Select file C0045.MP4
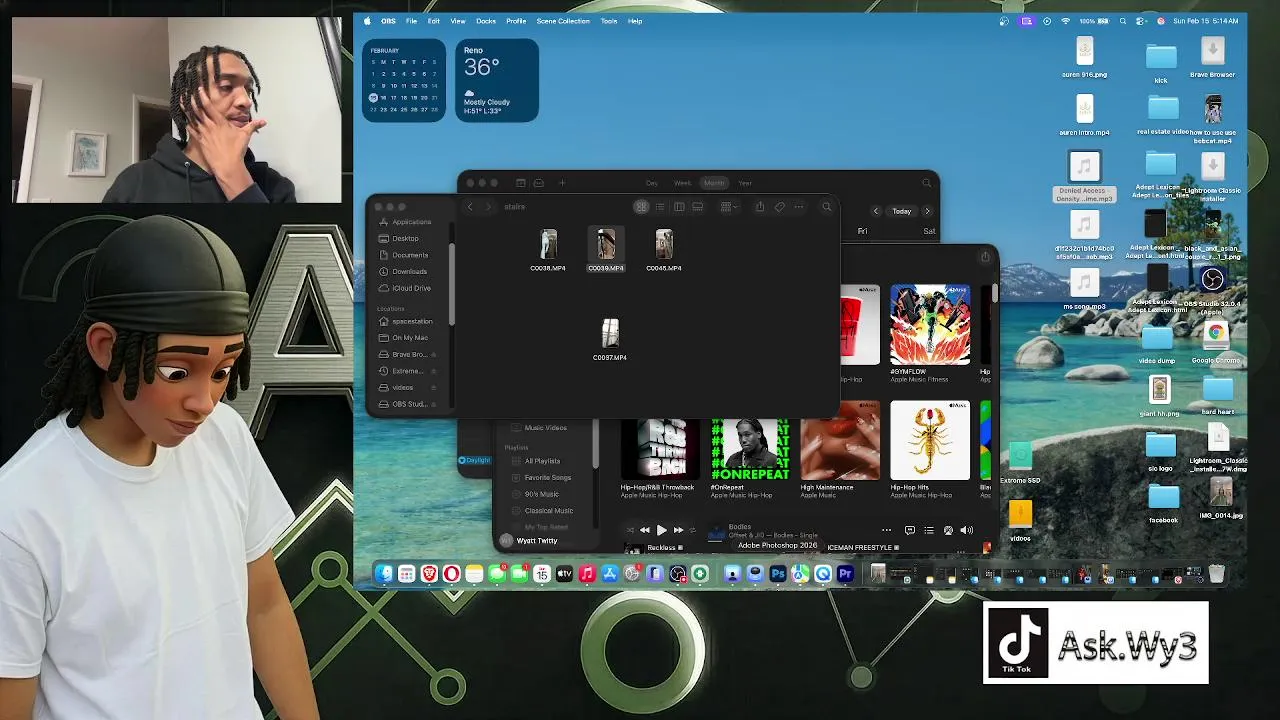1280x720 pixels. click(x=664, y=251)
